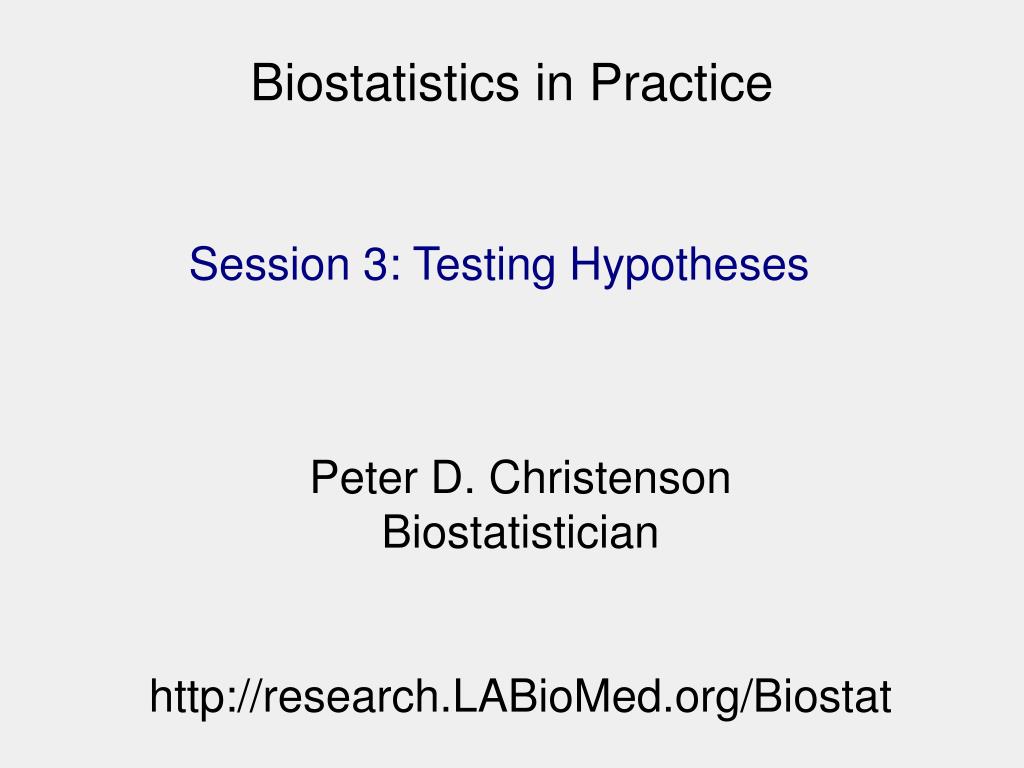Image resolution: width=1024 pixels, height=768 pixels.
Task: Click "research" within the bottom URL
Action: [x=351, y=696]
